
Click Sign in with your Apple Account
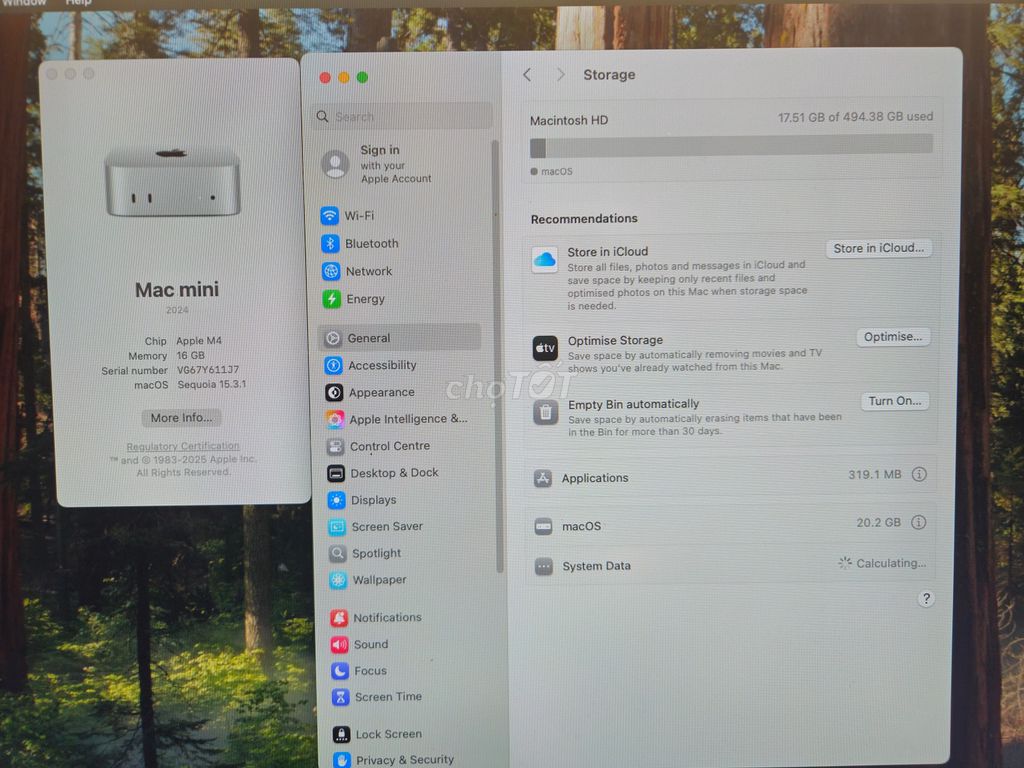tap(396, 164)
